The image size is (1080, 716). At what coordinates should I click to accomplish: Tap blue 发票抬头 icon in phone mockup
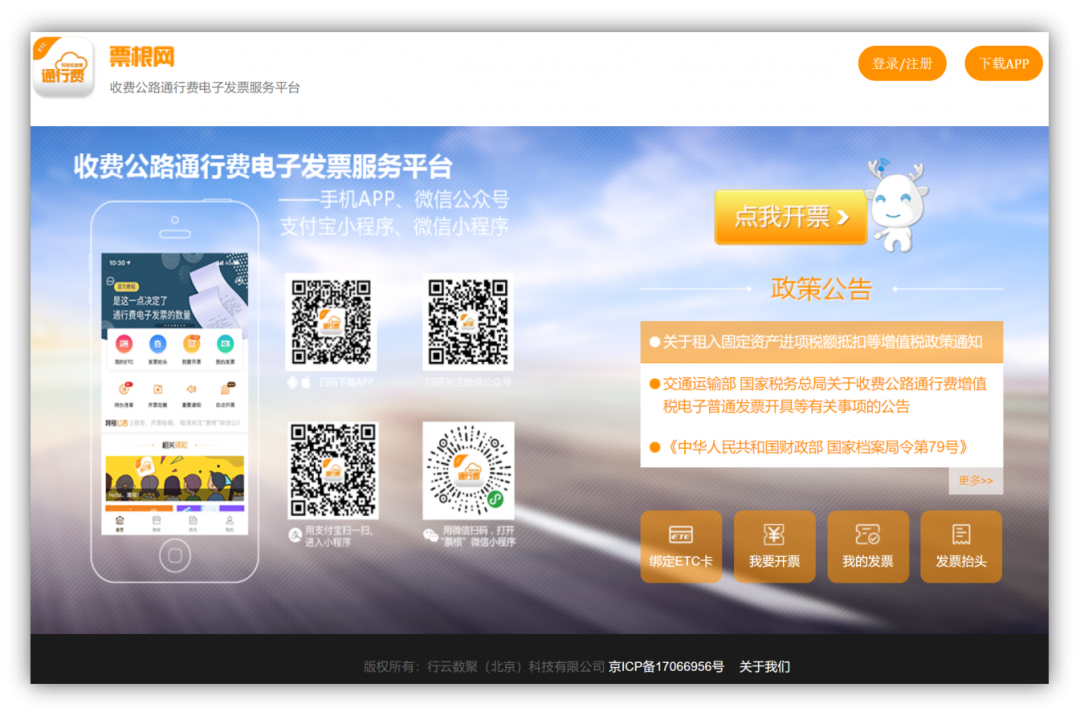[158, 344]
